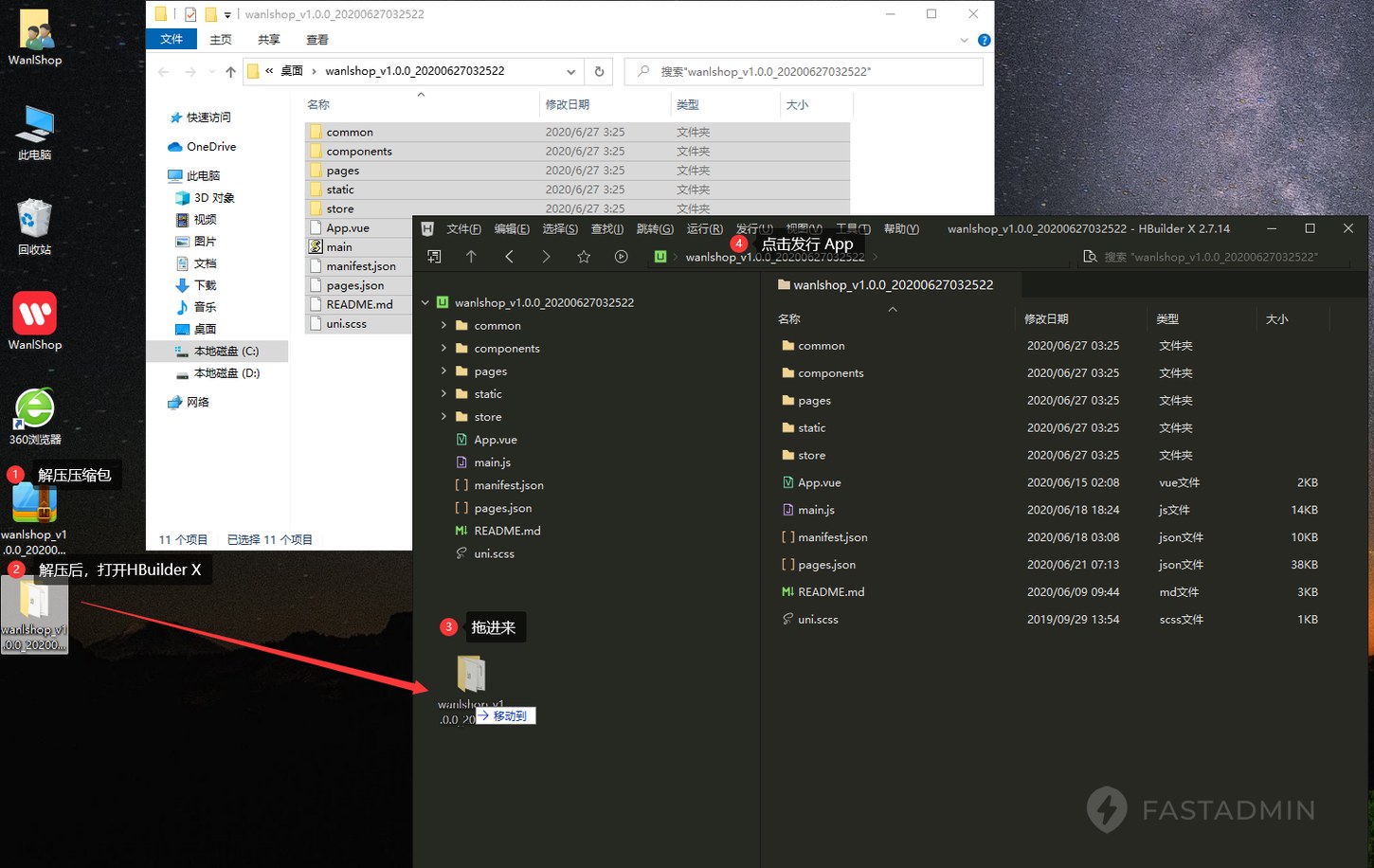Open the 360浏览器 desktop icon

35,417
